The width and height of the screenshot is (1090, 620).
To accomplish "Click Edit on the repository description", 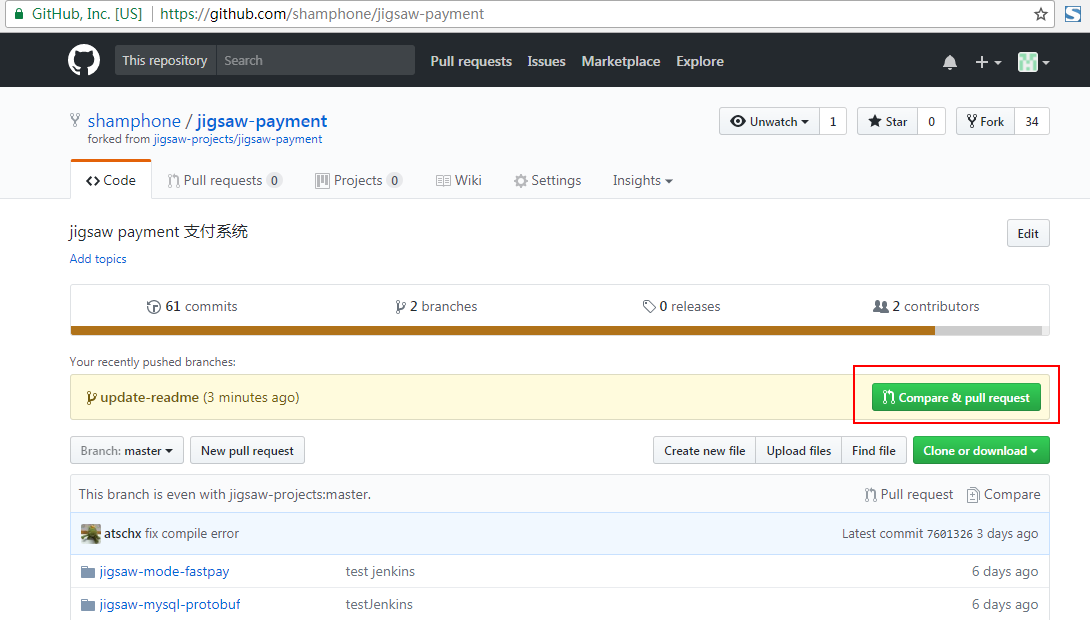I will point(1028,234).
